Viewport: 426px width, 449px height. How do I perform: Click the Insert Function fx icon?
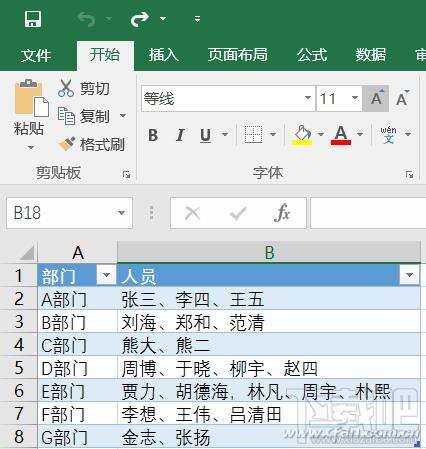pyautogui.click(x=283, y=212)
